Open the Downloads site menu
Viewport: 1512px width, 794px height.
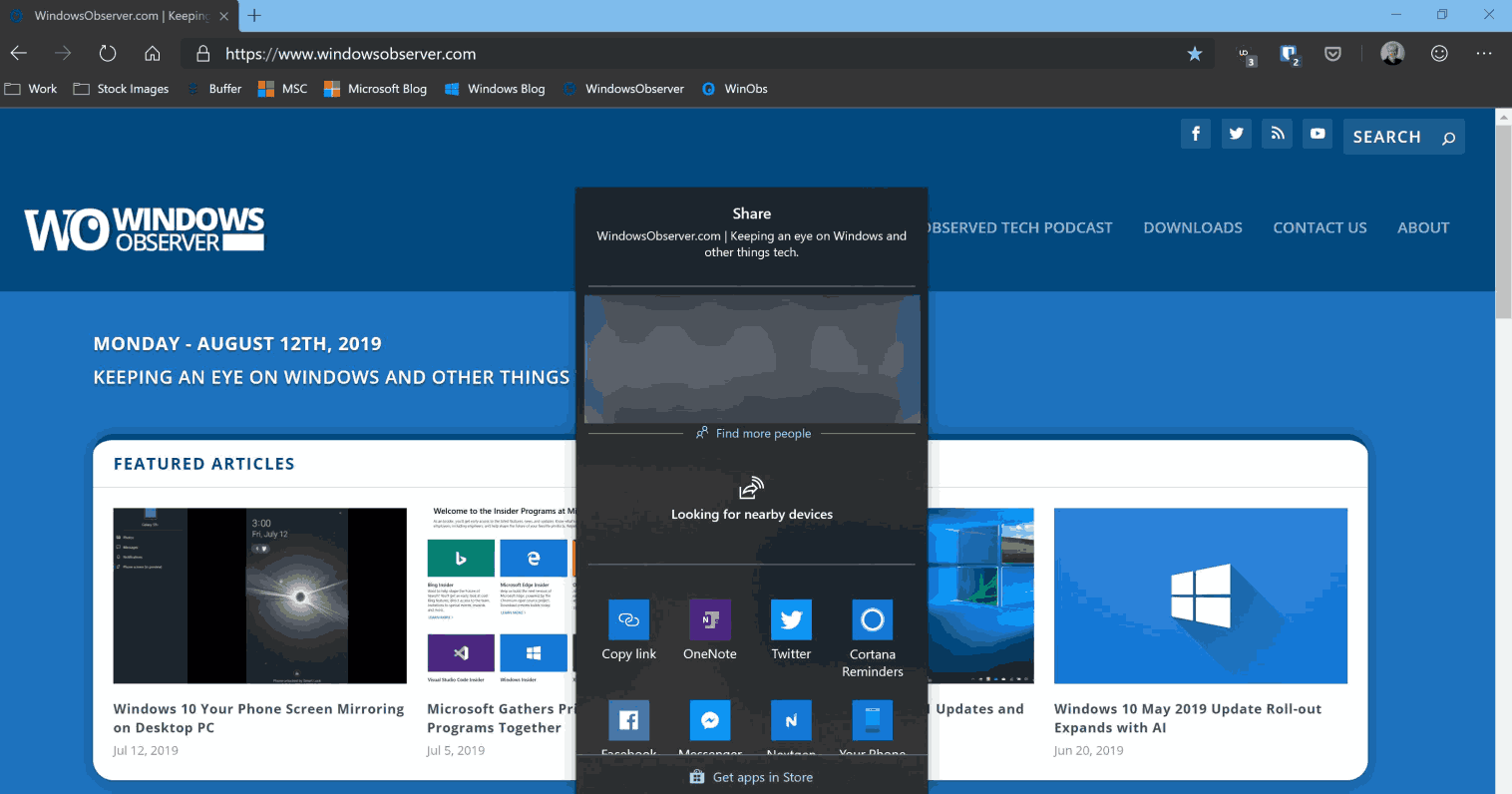click(x=1193, y=227)
